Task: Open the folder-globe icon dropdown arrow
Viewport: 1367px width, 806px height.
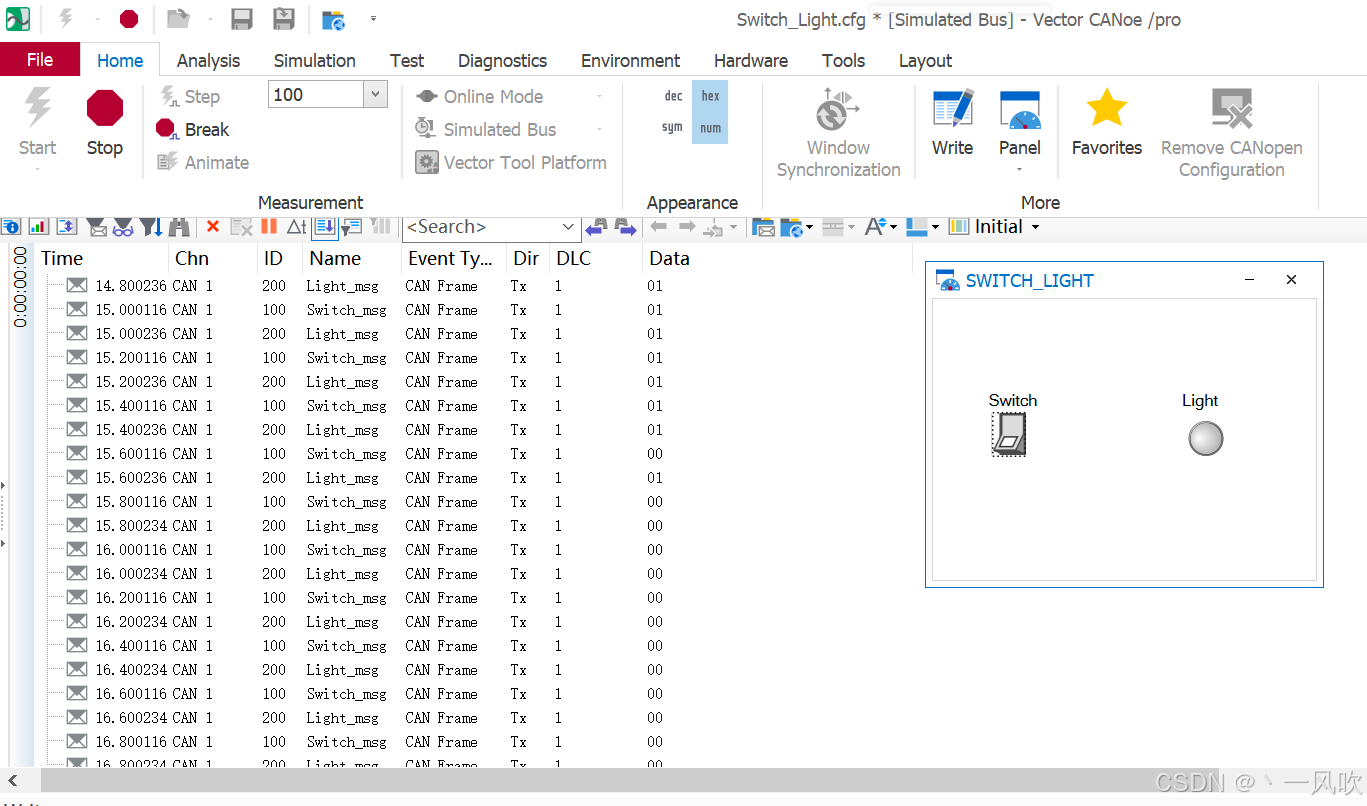Action: [x=809, y=227]
